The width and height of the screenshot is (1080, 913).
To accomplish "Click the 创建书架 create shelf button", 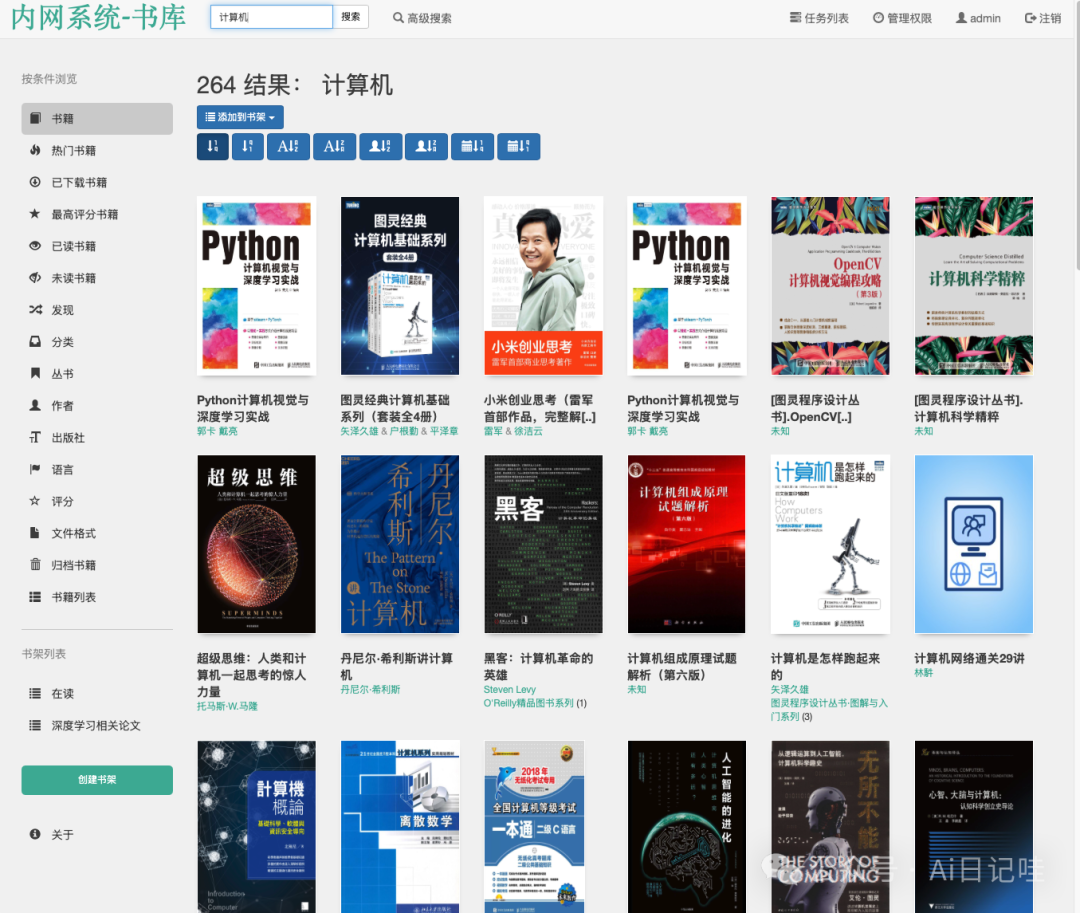I will (x=97, y=779).
